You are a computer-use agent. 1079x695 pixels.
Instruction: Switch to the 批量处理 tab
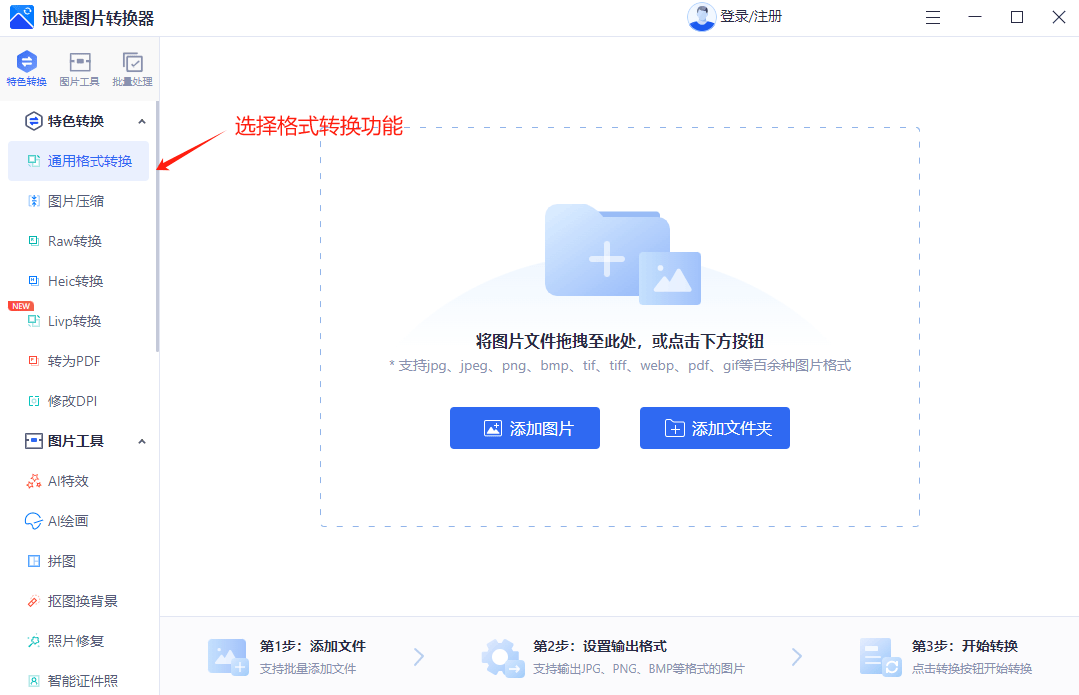(131, 66)
